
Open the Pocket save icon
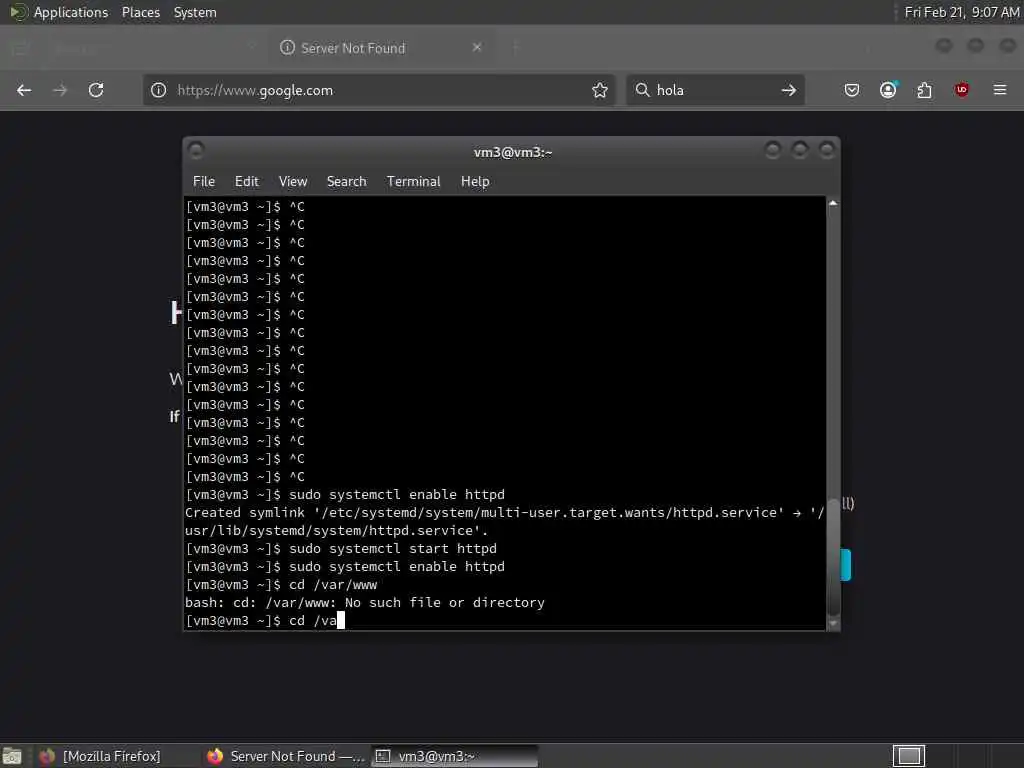tap(852, 90)
